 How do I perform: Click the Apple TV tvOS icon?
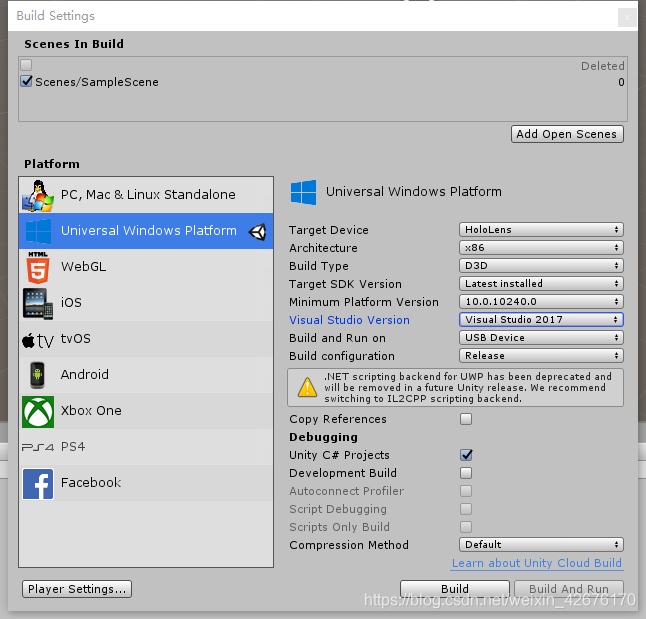click(37, 340)
